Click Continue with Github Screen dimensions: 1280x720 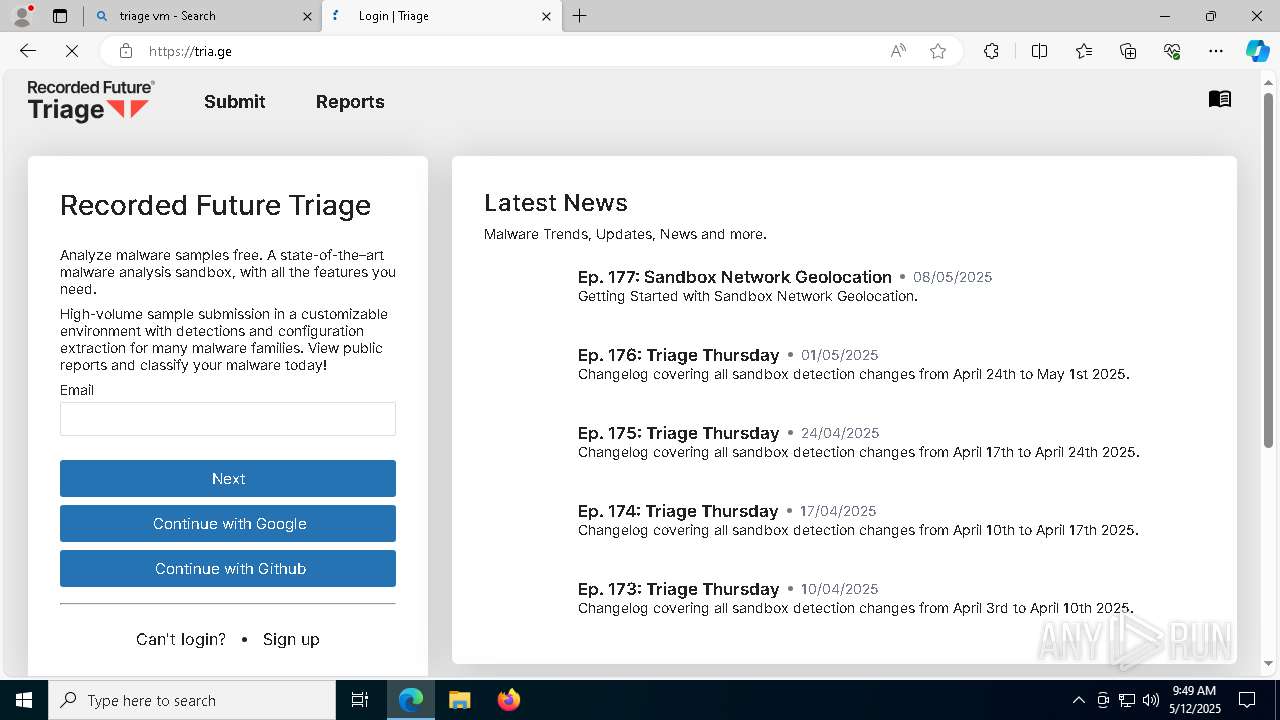(228, 568)
